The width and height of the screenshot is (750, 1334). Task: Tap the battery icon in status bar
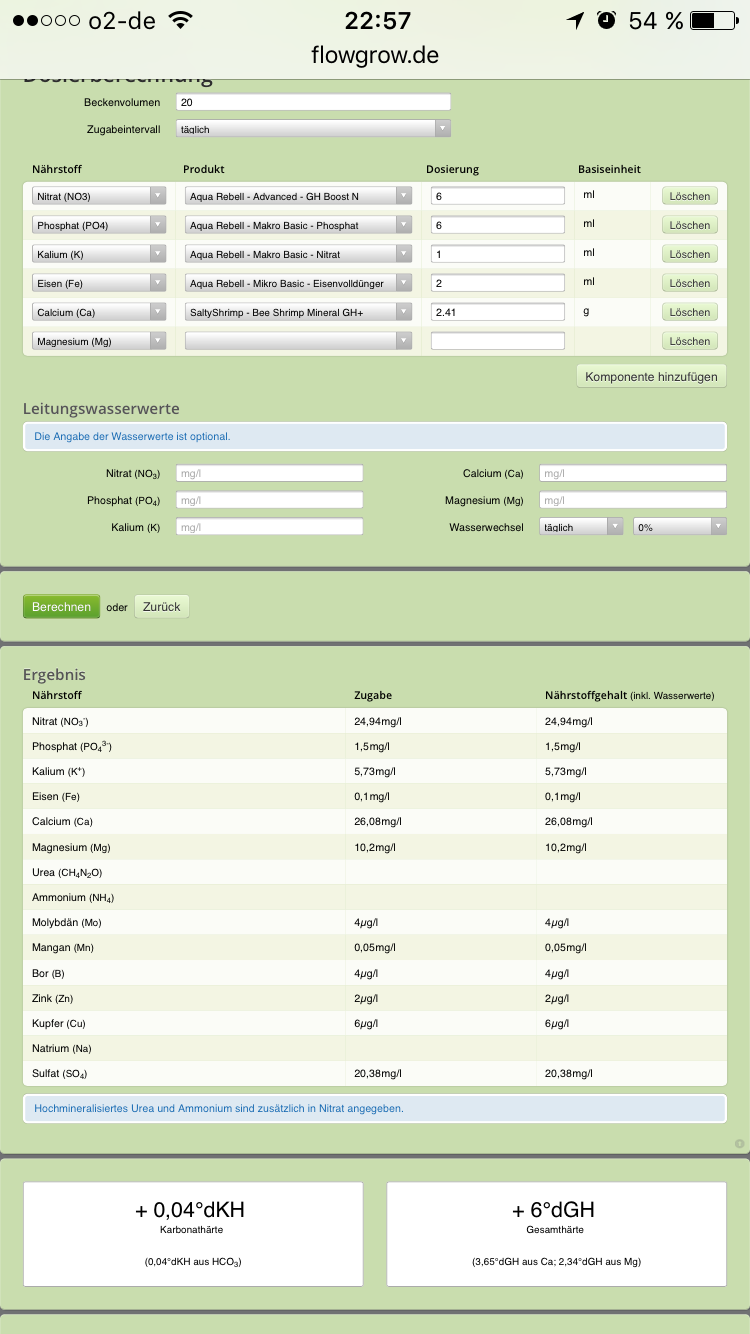tap(712, 20)
